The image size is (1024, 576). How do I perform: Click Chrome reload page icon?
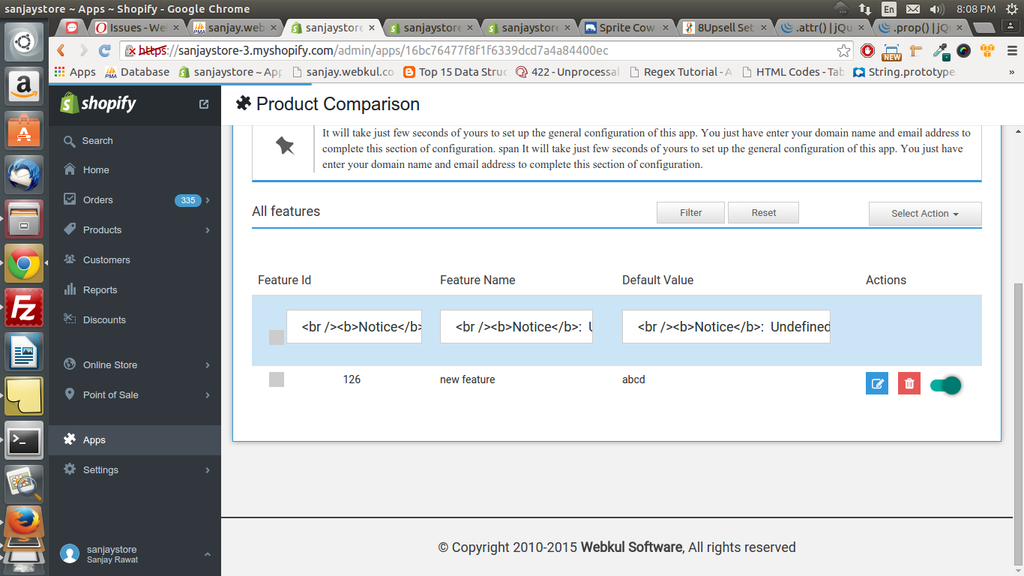click(104, 50)
